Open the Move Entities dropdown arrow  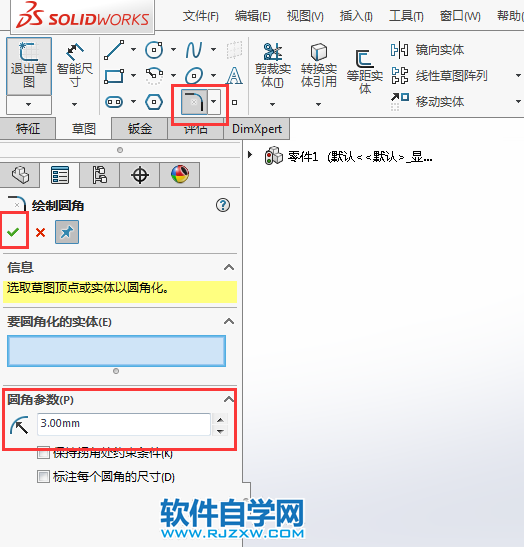click(x=518, y=102)
